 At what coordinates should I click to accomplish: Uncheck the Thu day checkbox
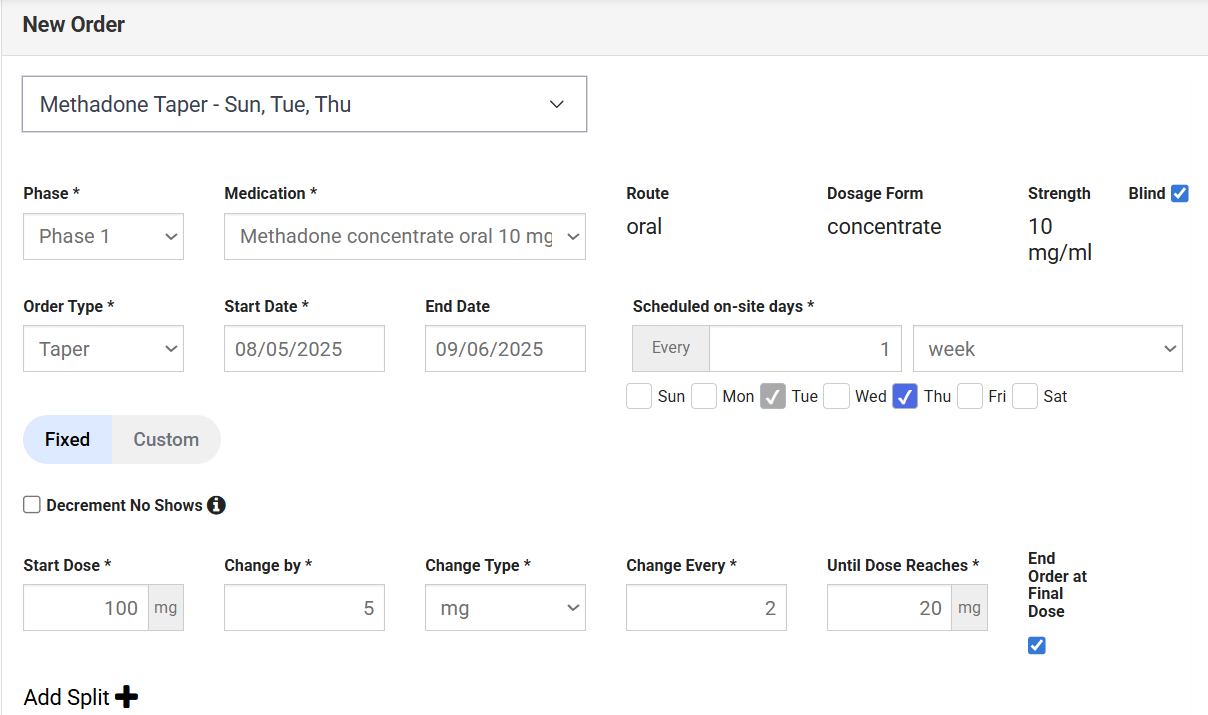pyautogui.click(x=905, y=396)
